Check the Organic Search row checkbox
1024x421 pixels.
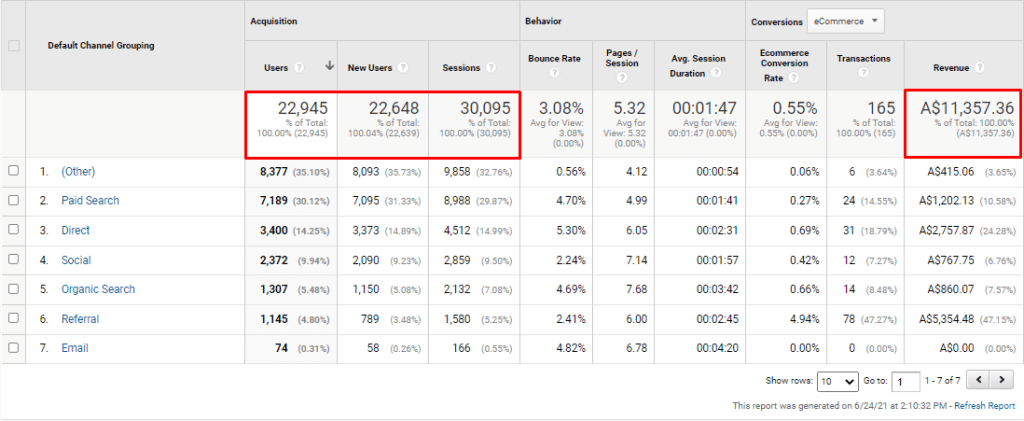pyautogui.click(x=13, y=289)
